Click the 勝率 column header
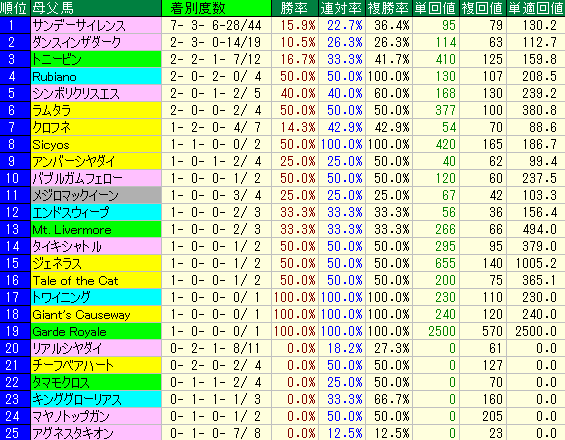The image size is (565, 440). pos(295,8)
